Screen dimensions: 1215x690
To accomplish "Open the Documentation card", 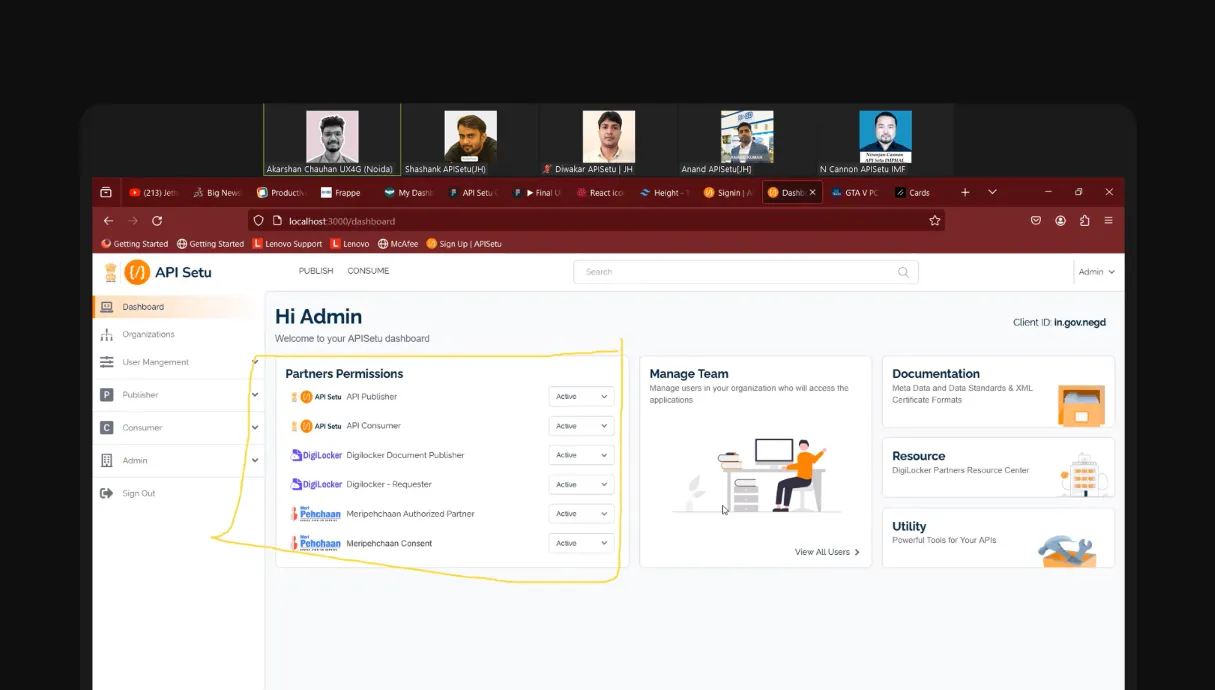I will coord(998,394).
